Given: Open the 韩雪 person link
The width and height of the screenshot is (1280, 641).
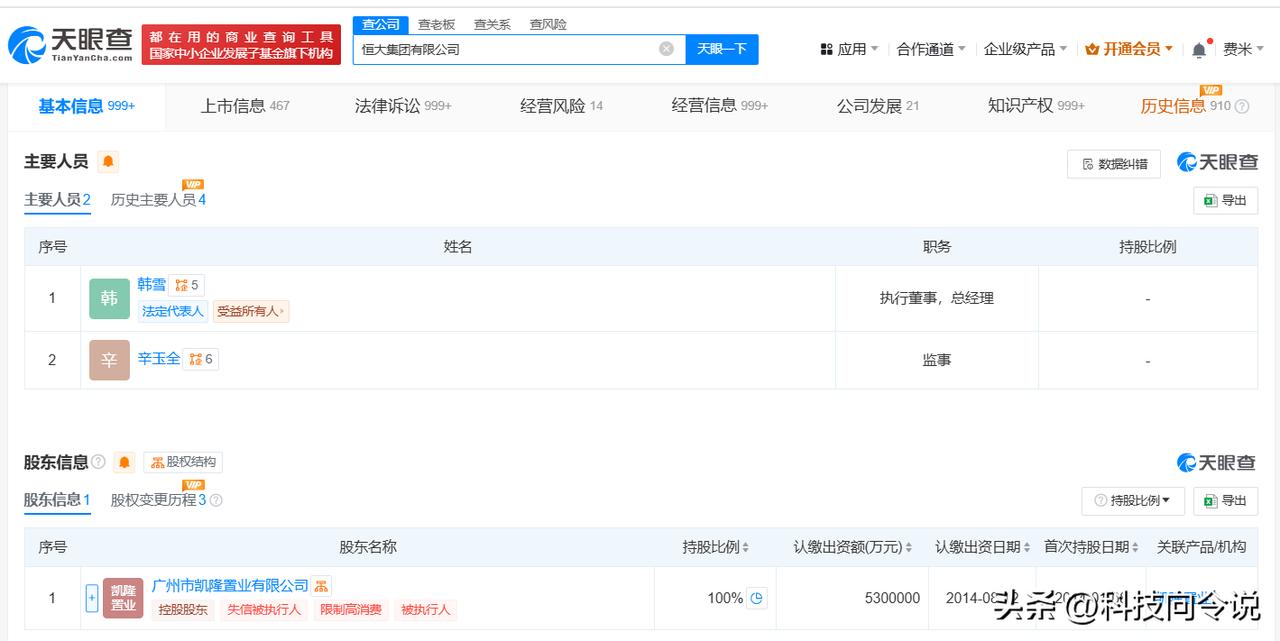Looking at the screenshot, I should 152,285.
